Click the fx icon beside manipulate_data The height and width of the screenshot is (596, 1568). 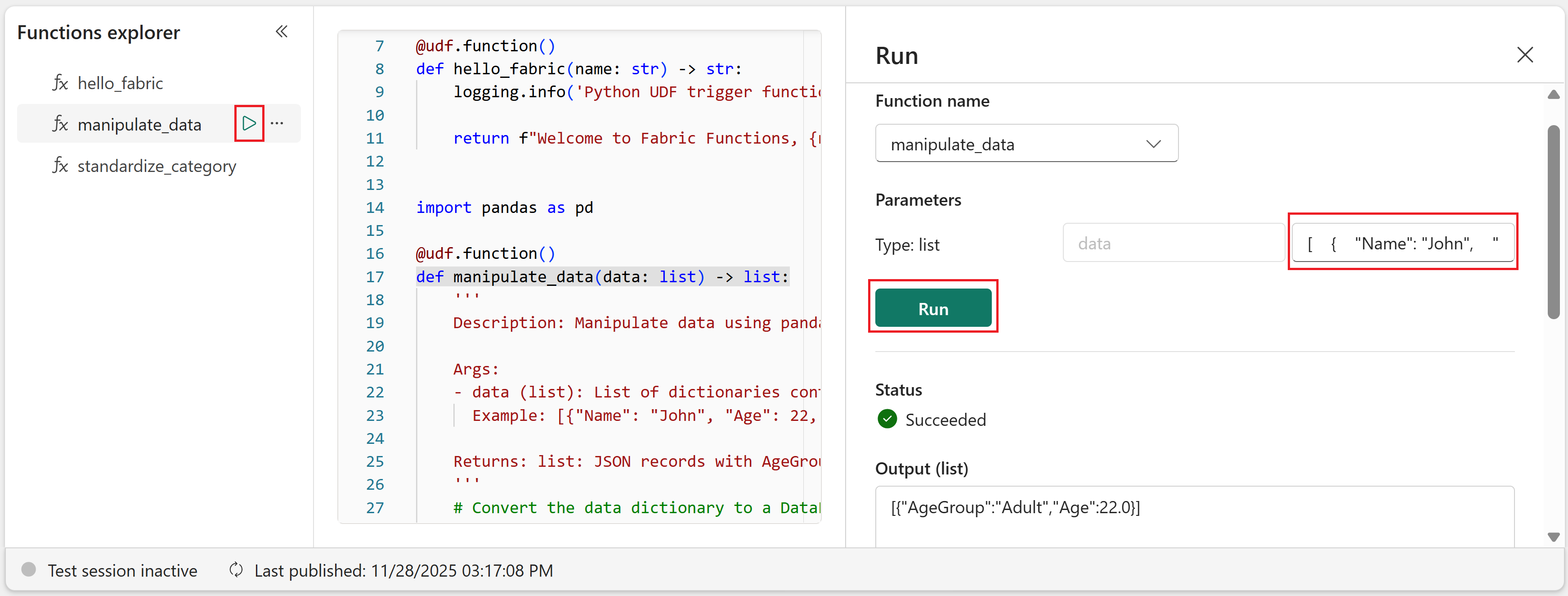60,124
